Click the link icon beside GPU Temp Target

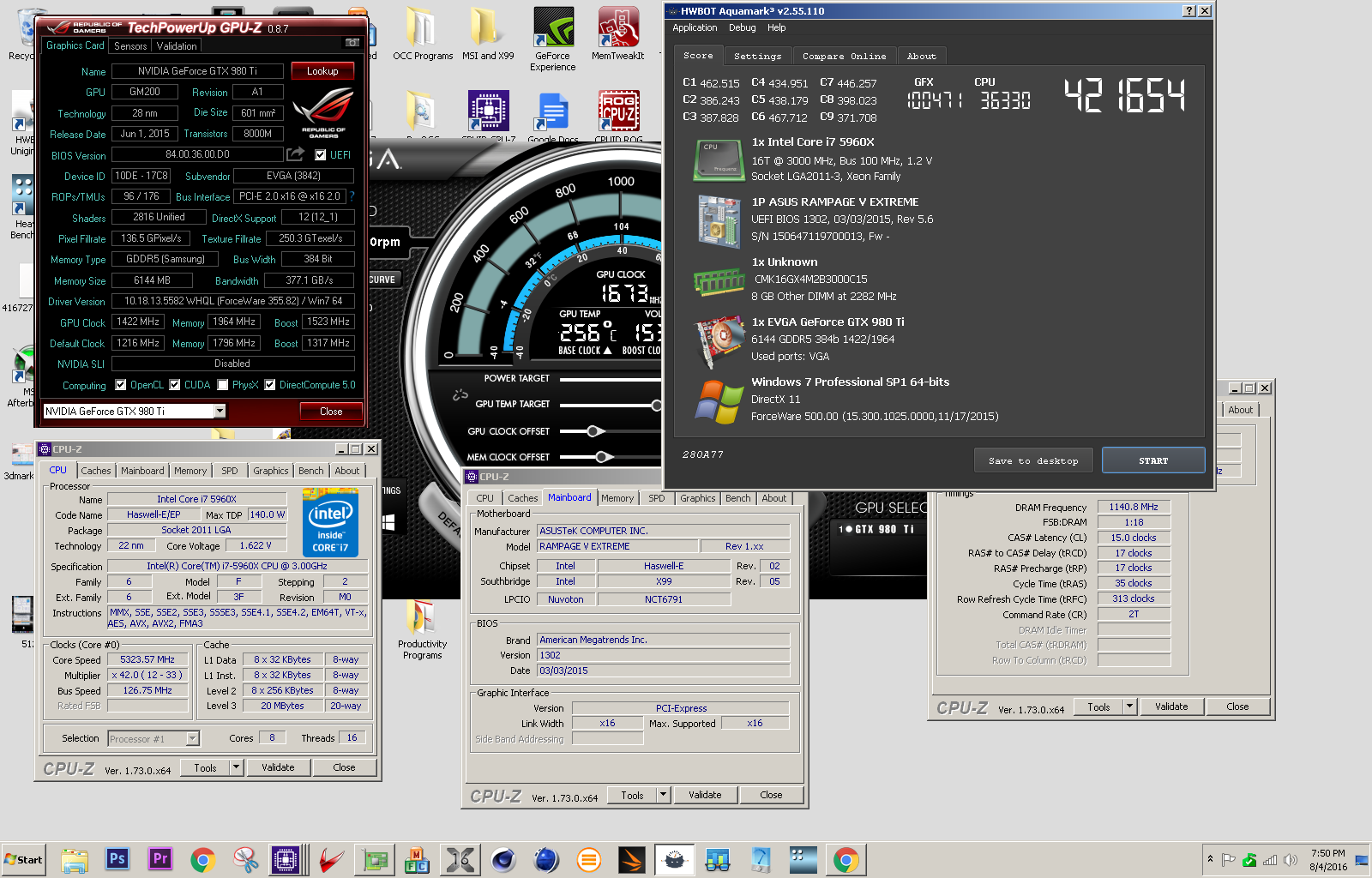tap(460, 395)
